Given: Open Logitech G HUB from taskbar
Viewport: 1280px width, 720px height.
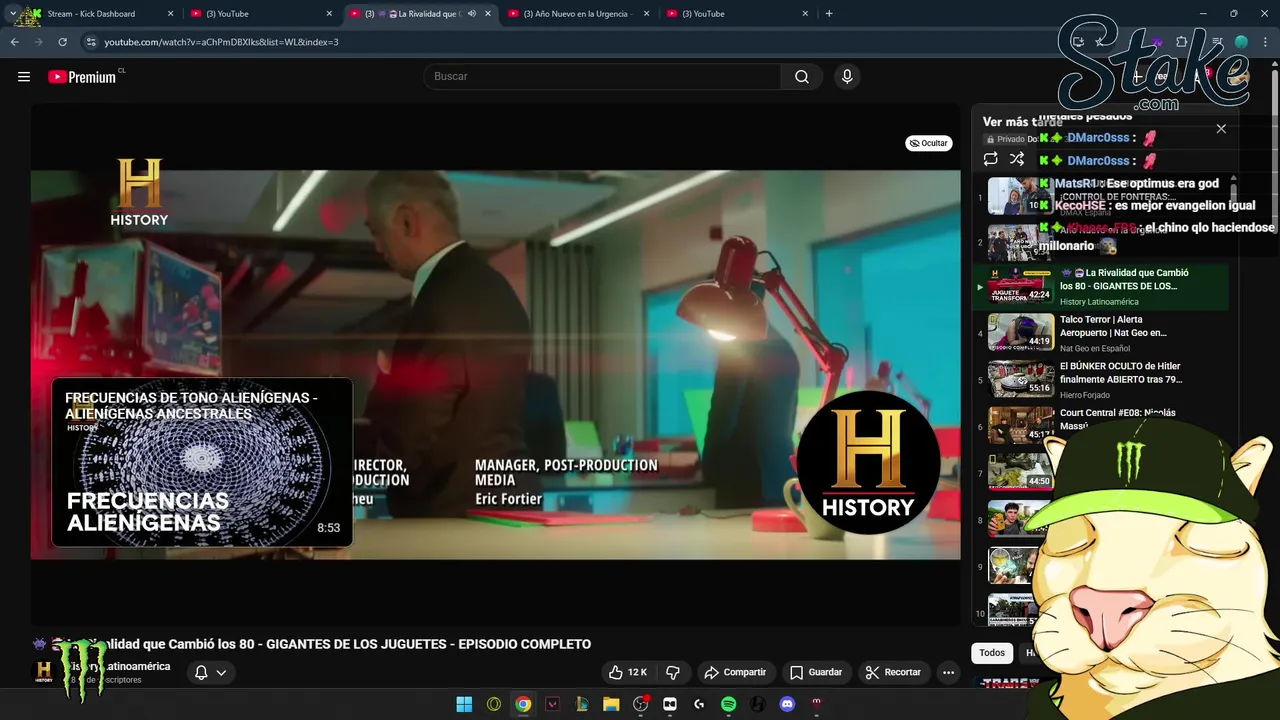Looking at the screenshot, I should click(699, 704).
